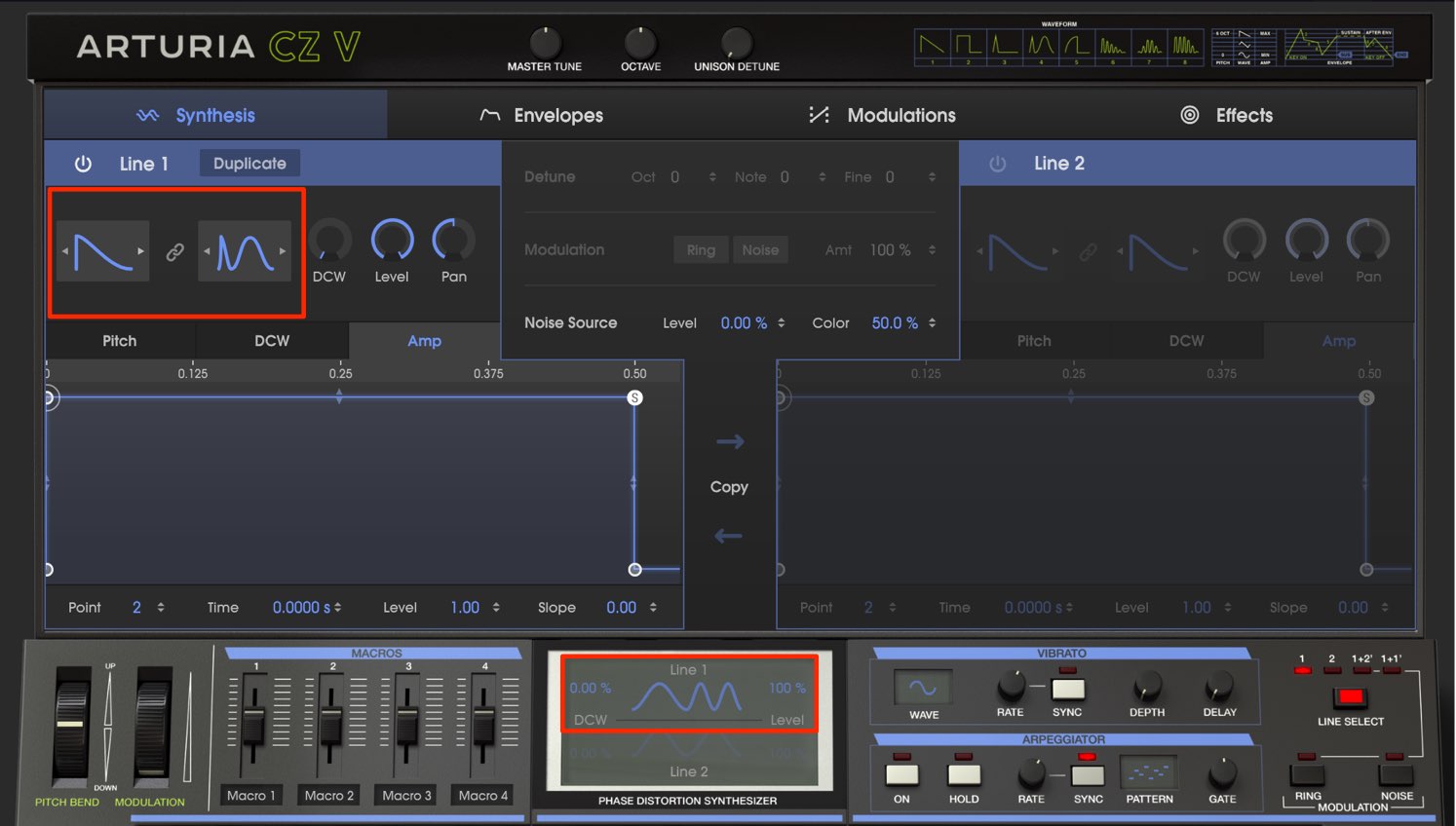Select next waveform for Line 1 second wave

(x=283, y=251)
